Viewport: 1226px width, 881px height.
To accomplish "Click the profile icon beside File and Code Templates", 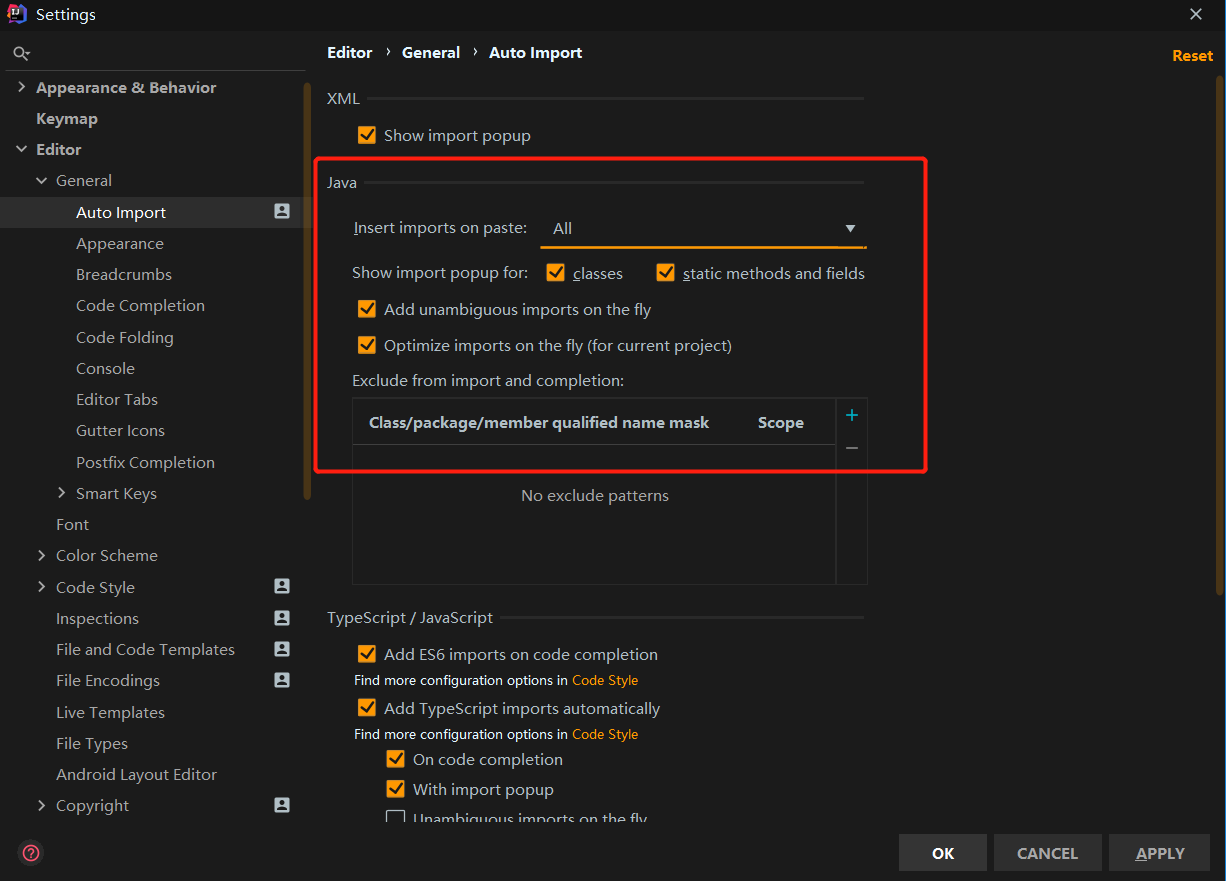I will click(282, 649).
